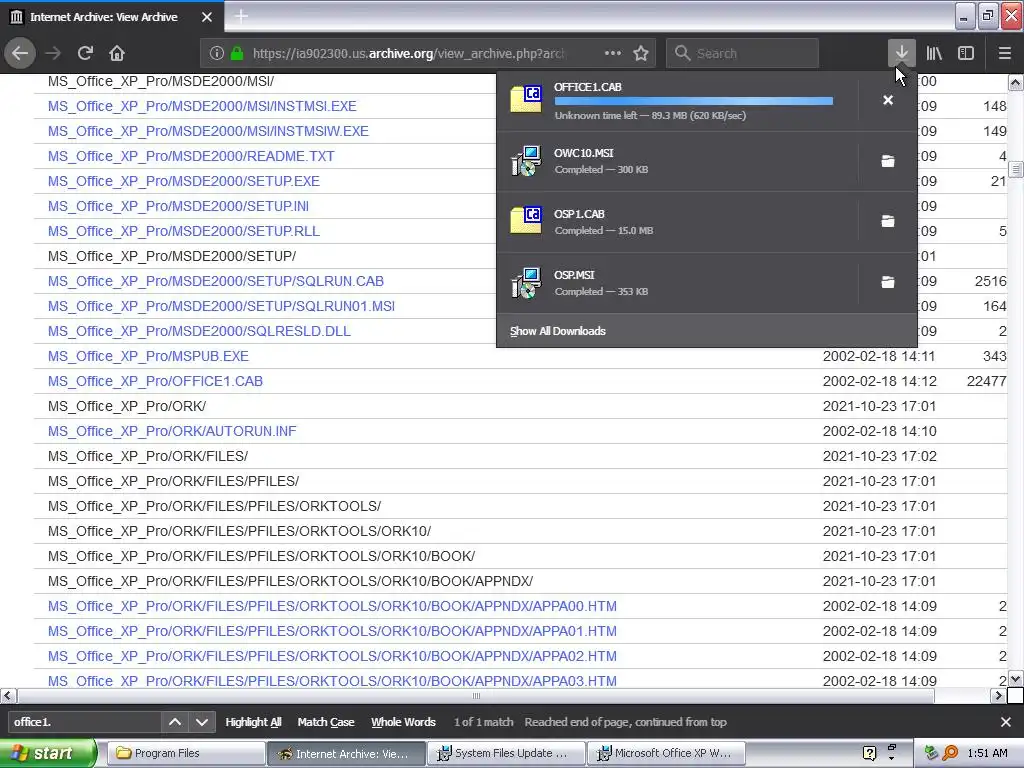The image size is (1024, 768).
Task: Click the horizontal scrollbar left arrow
Action: click(x=8, y=696)
